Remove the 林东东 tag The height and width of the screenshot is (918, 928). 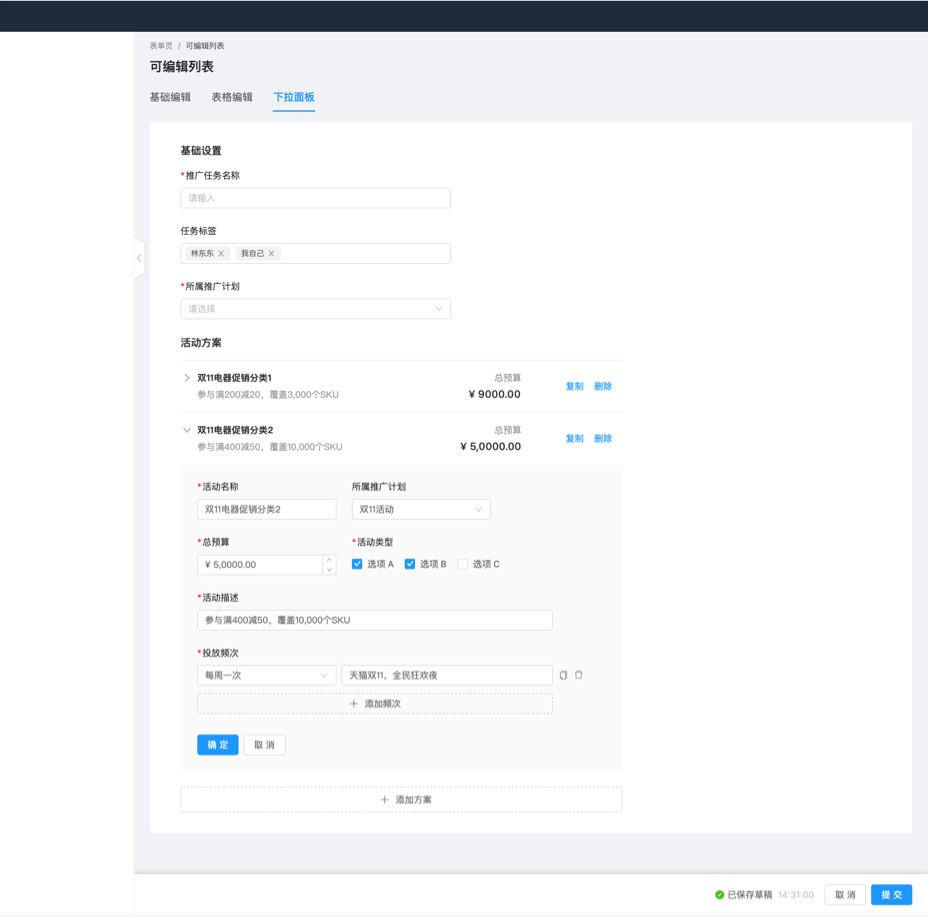point(221,253)
